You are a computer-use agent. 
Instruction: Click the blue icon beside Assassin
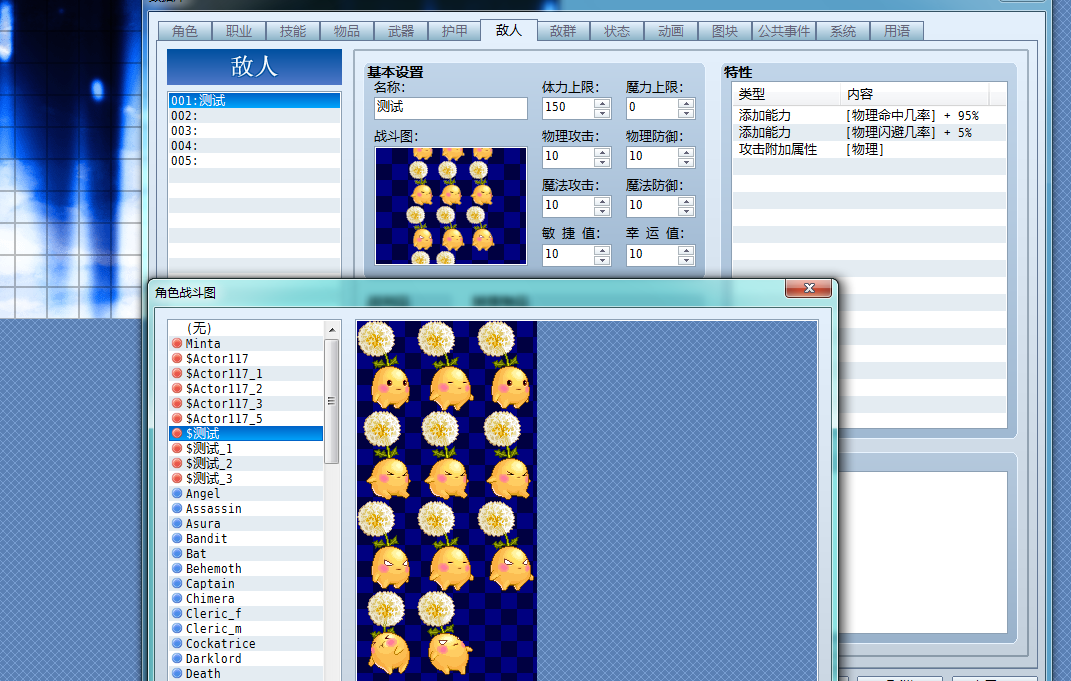tap(177, 509)
